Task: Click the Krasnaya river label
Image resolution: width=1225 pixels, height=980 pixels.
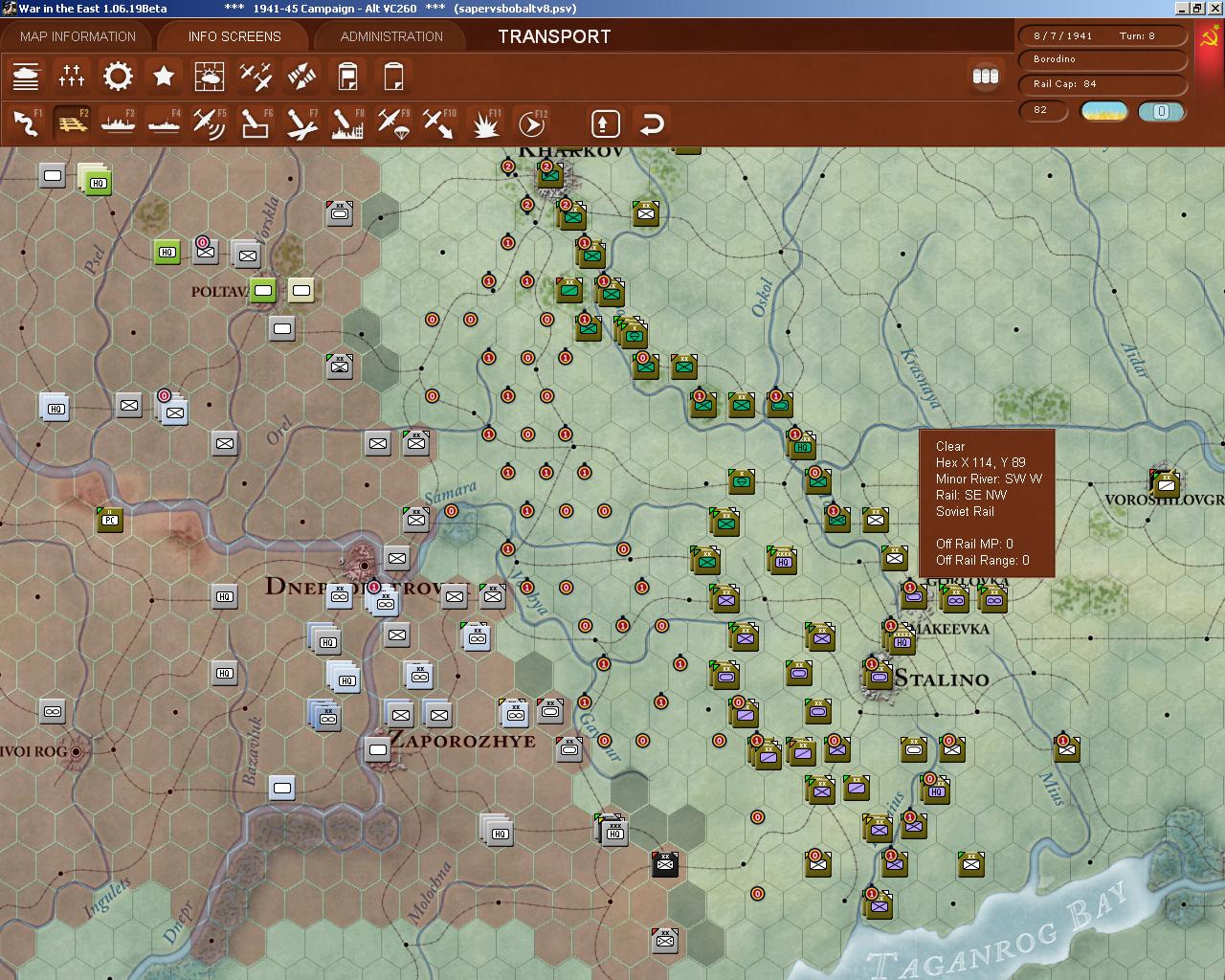Action: pos(920,377)
